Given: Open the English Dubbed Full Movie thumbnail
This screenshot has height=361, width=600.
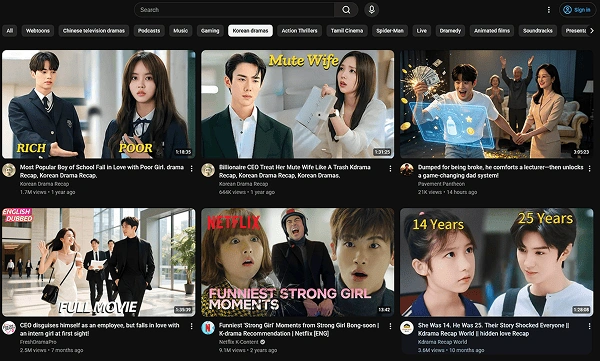Looking at the screenshot, I should coord(99,262).
